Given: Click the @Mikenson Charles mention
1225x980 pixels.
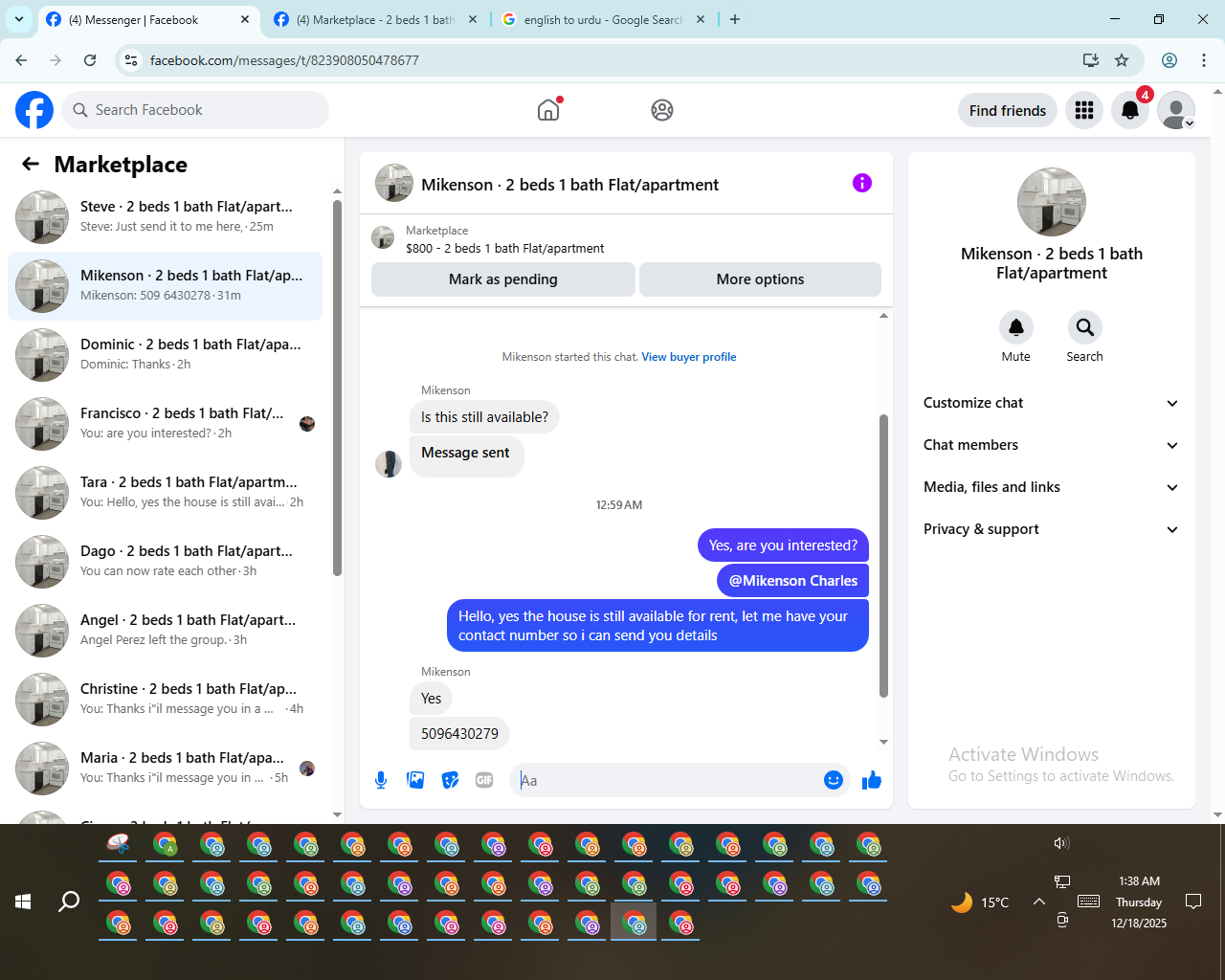Looking at the screenshot, I should pos(793,581).
